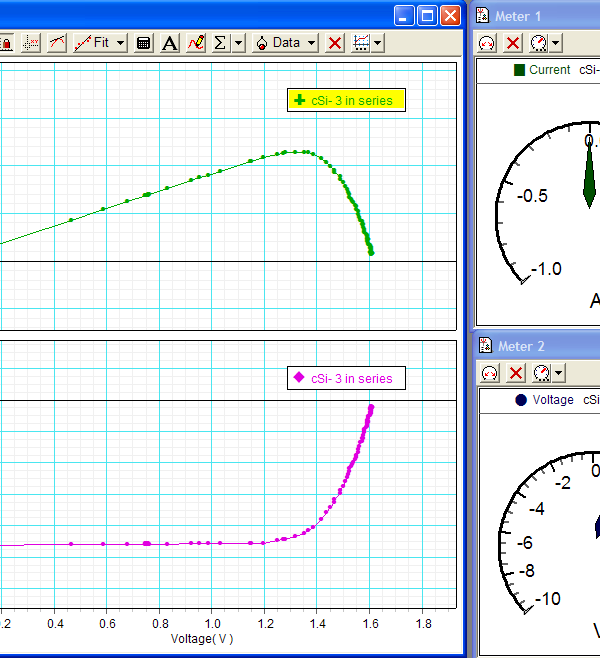Click the text annotation 'A' tool
This screenshot has width=600, height=658.
169,43
